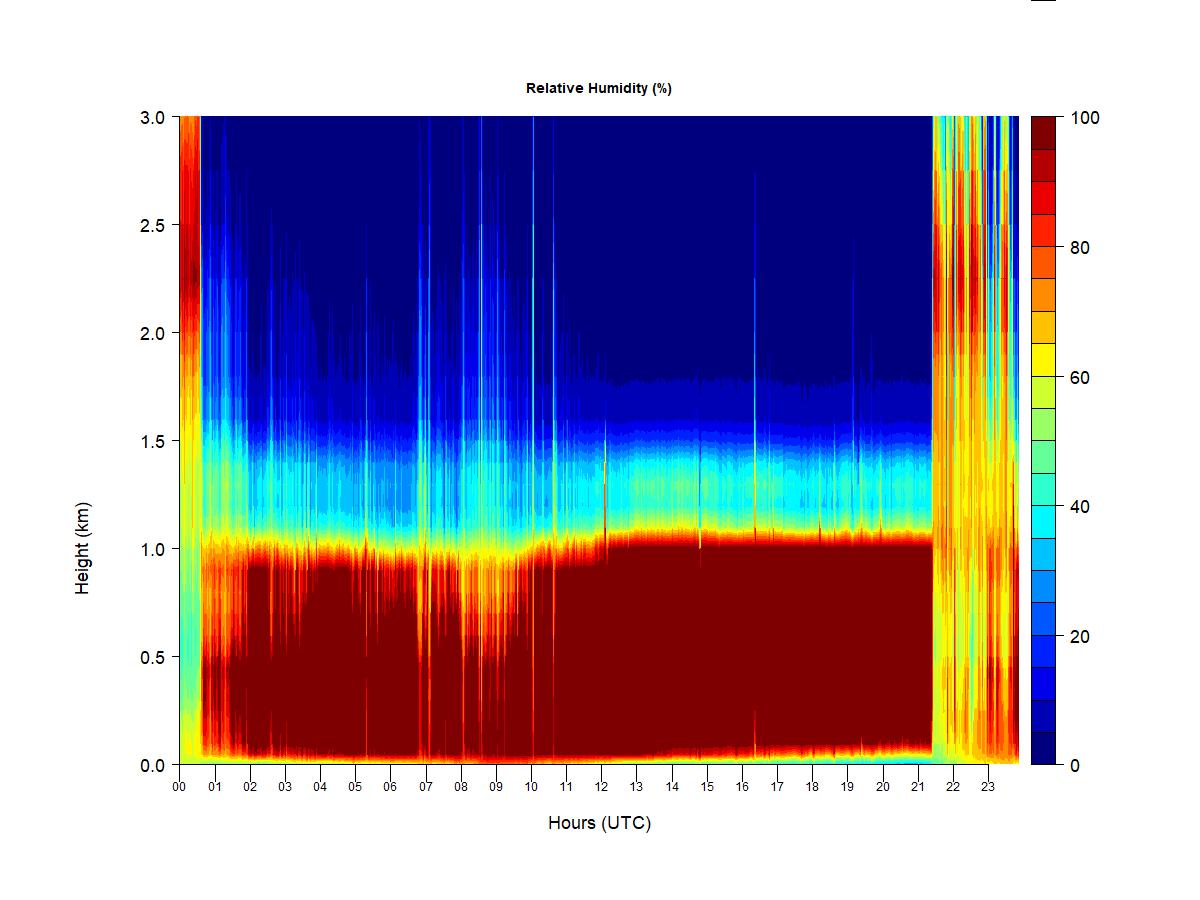This screenshot has height=900, width=1200.
Task: Pick the darkest red swatch atop the colorbar
Action: [x=1043, y=133]
